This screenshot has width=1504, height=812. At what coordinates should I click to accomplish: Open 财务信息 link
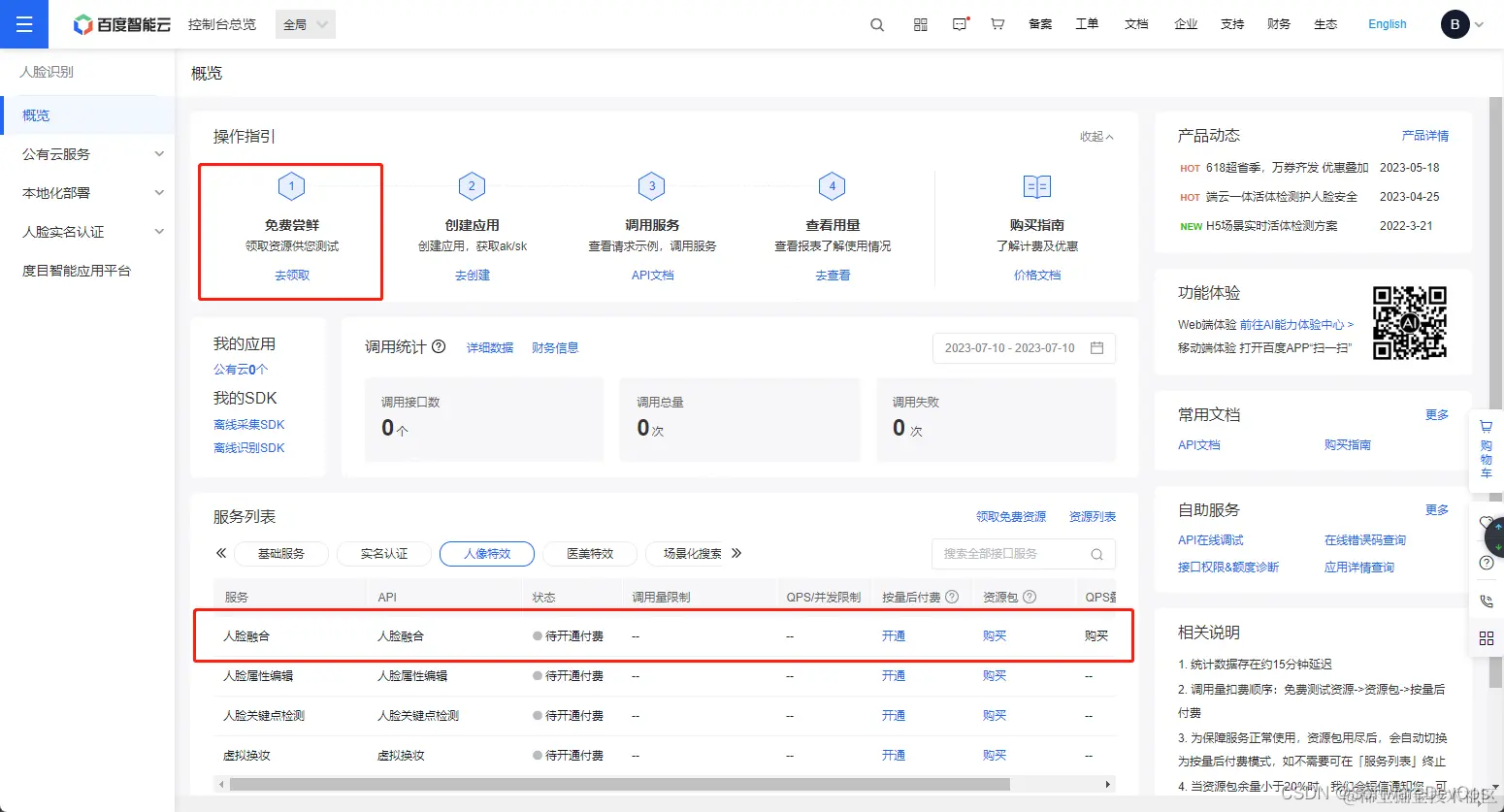pyautogui.click(x=555, y=347)
